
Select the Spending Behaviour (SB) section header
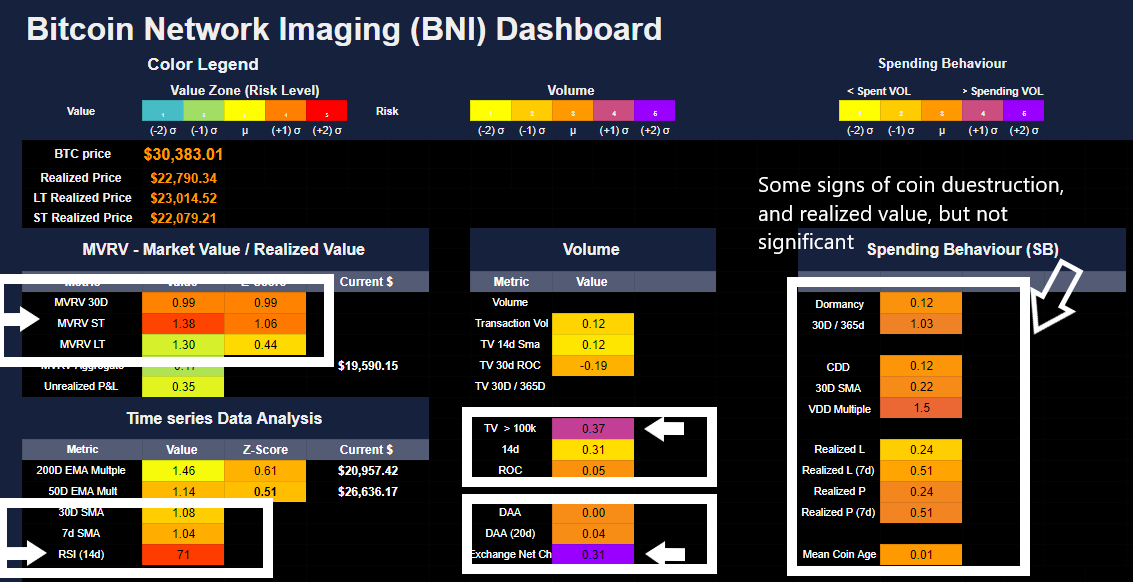point(962,249)
